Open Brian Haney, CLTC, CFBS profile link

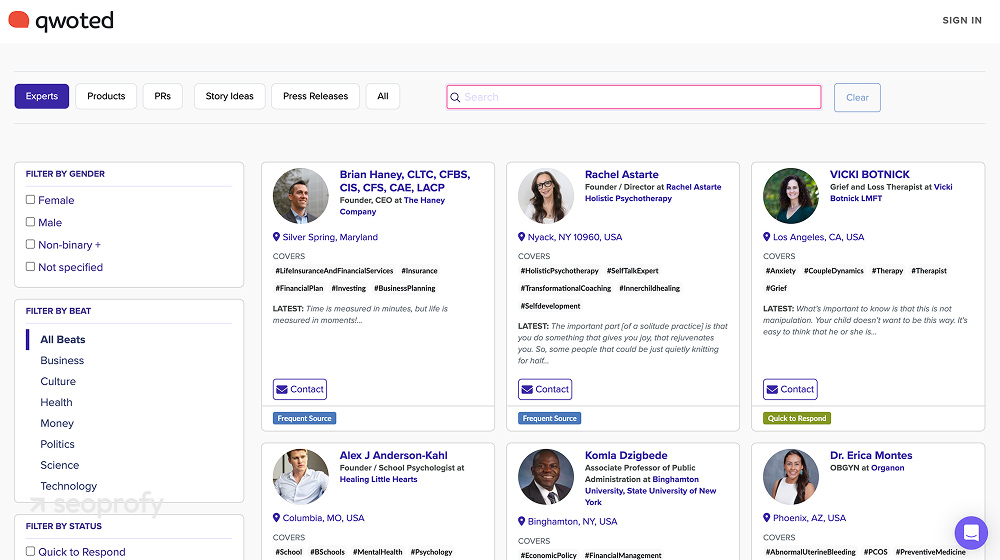click(x=404, y=181)
